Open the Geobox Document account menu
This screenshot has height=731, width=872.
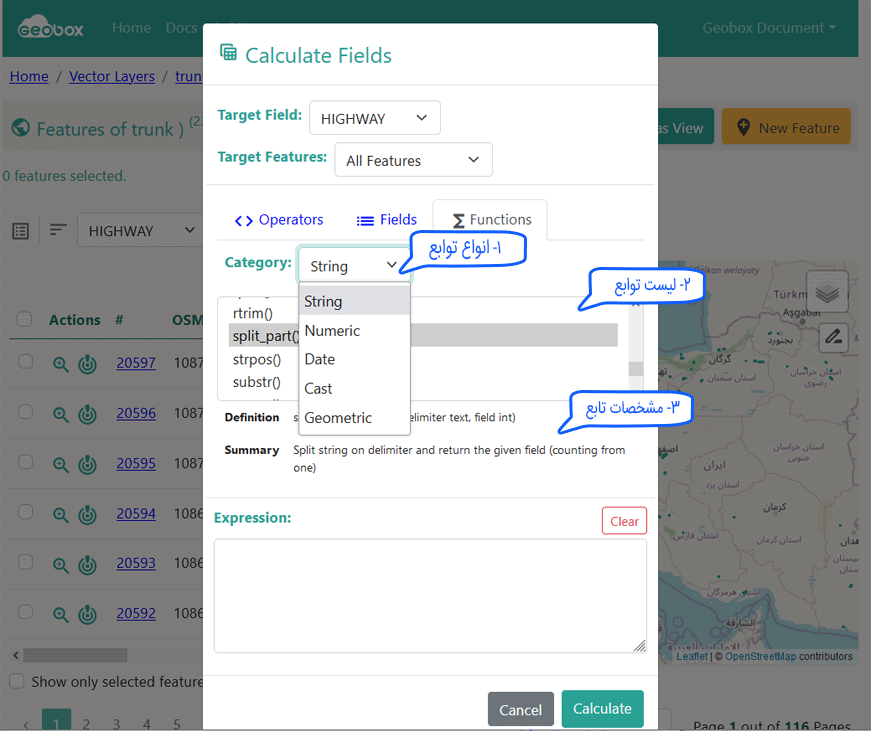click(x=768, y=28)
